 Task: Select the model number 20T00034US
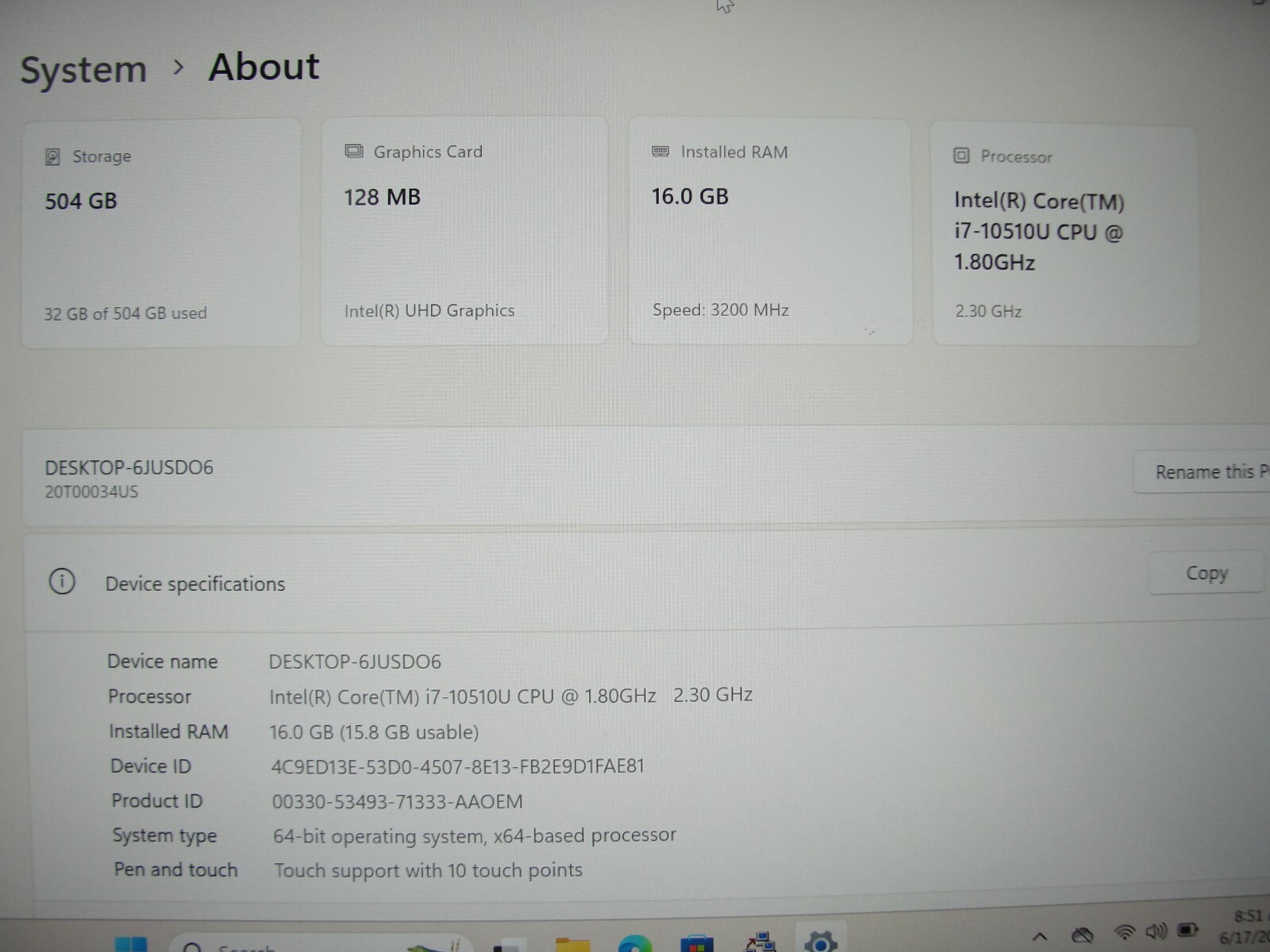[91, 492]
